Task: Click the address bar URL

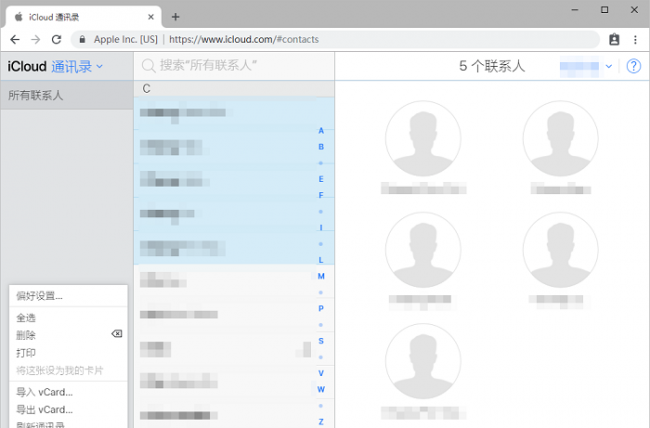Action: click(x=244, y=39)
